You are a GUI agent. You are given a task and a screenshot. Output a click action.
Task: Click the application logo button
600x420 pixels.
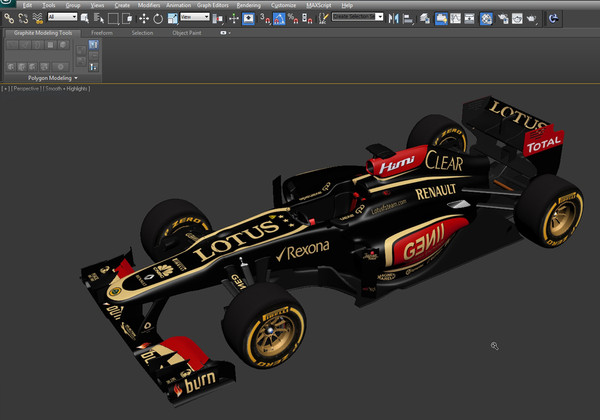(7, 3)
